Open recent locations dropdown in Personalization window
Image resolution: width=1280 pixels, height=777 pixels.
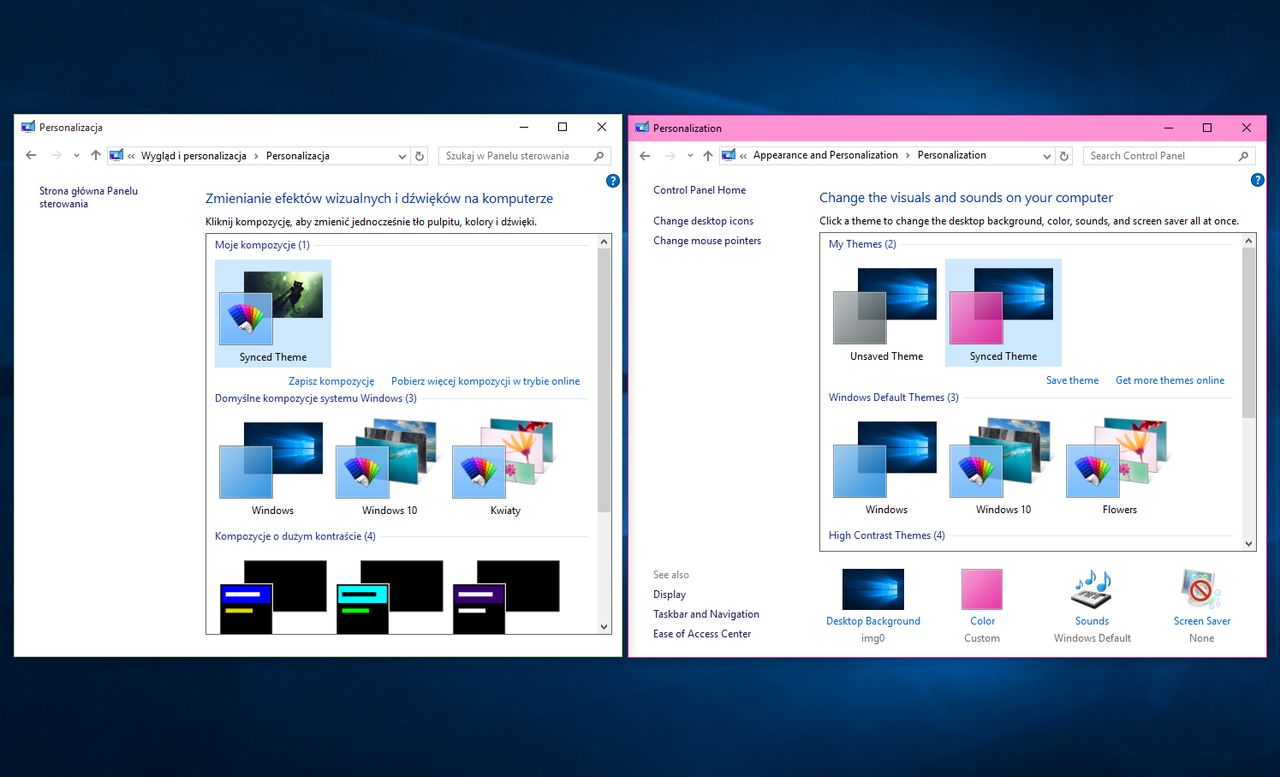coord(690,156)
